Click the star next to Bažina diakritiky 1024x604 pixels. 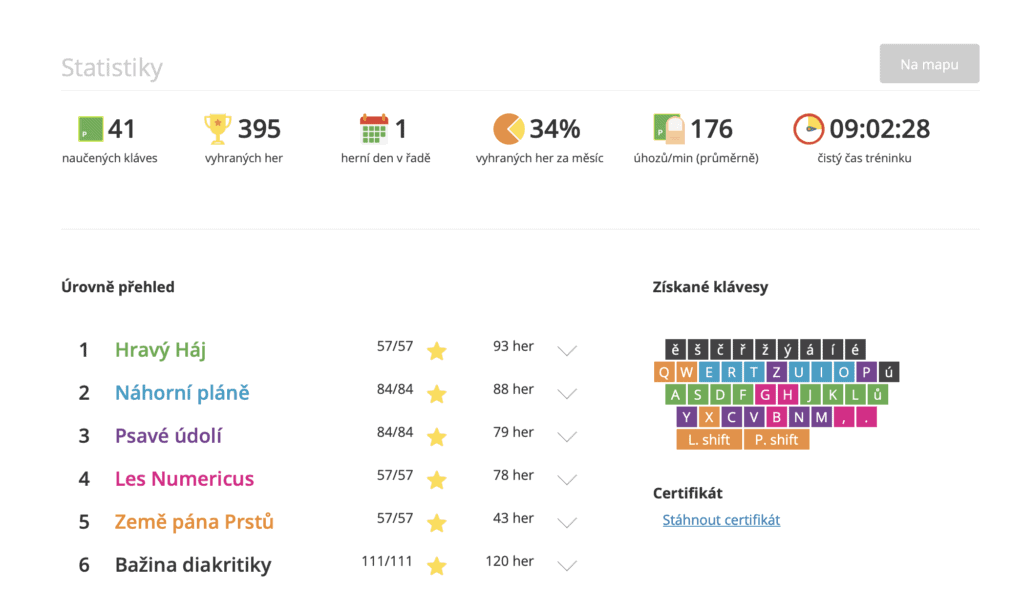(436, 566)
